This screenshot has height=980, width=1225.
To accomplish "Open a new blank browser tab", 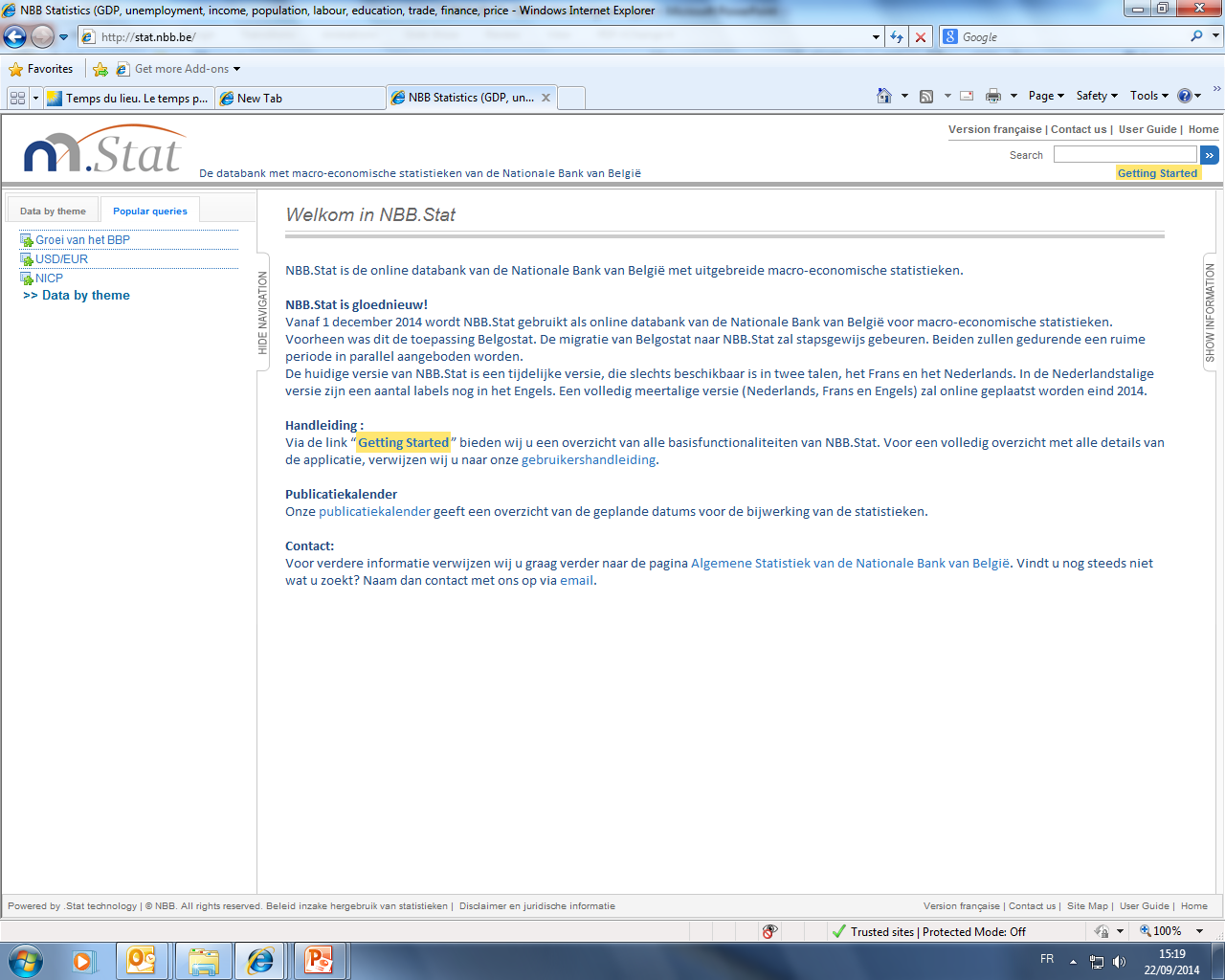I will coord(571,98).
